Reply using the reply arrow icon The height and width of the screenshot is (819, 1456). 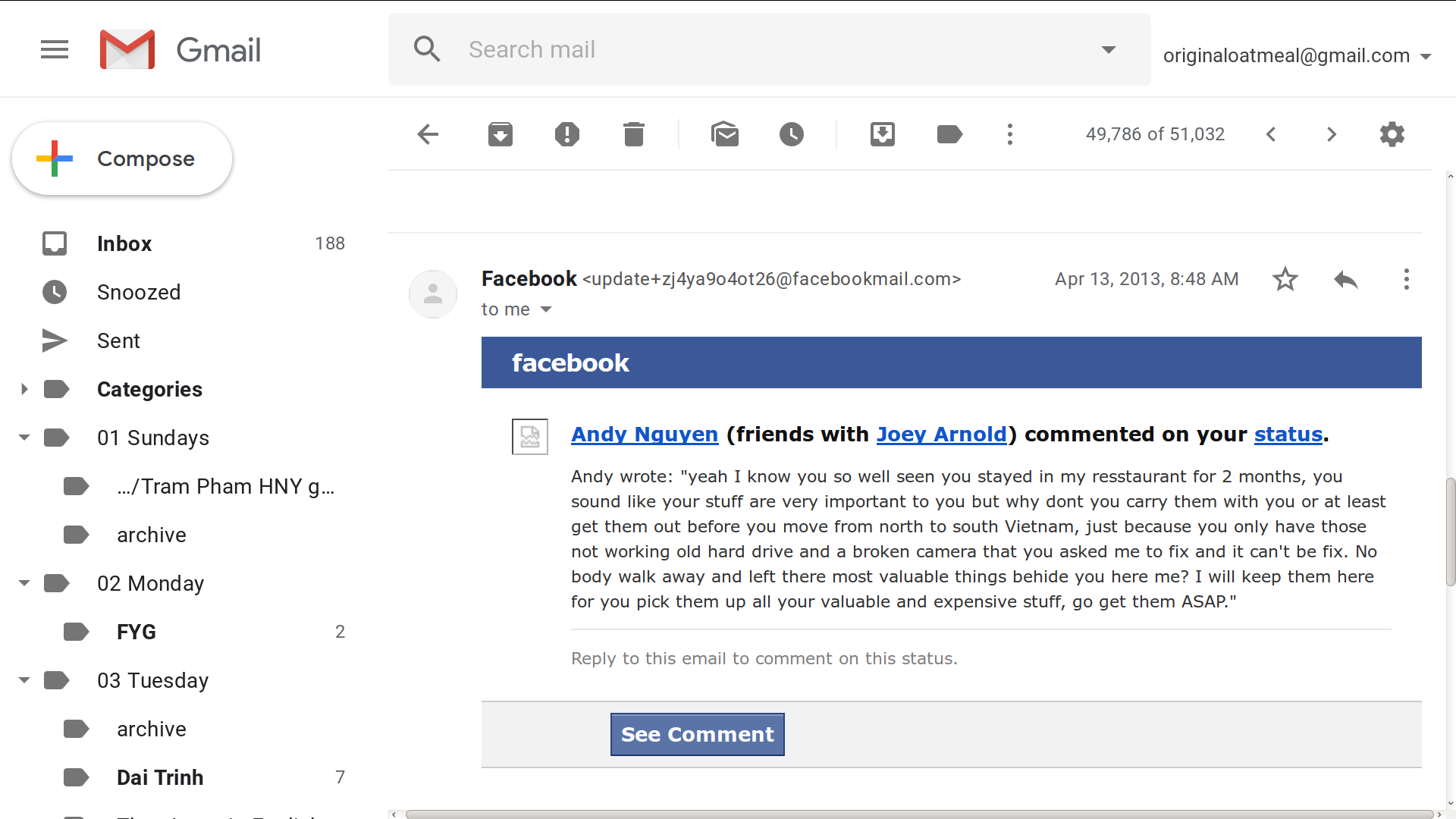[1346, 279]
